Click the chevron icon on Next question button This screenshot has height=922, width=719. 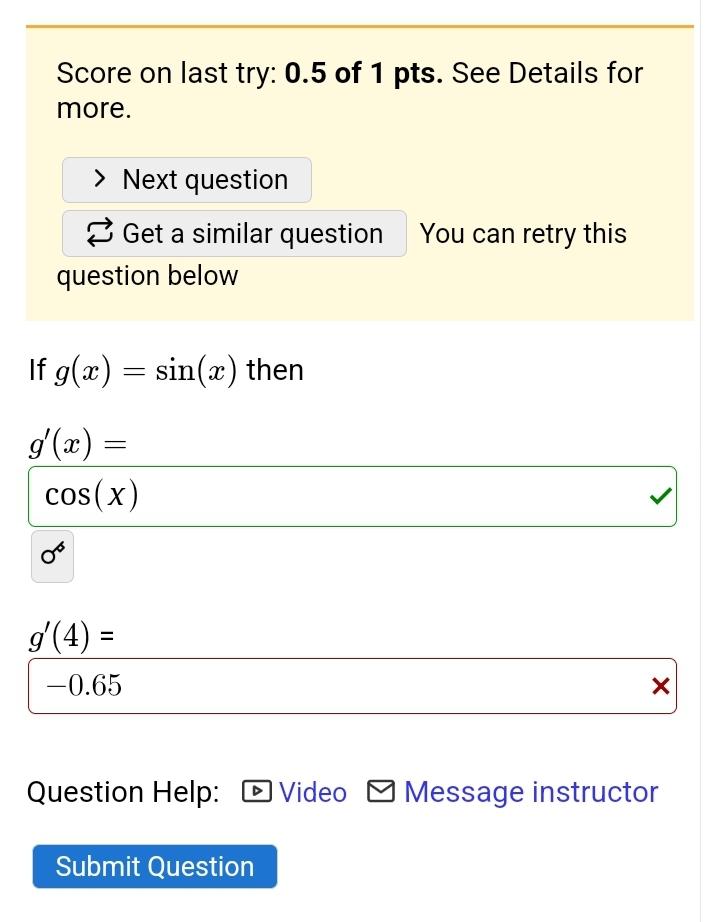point(99,178)
